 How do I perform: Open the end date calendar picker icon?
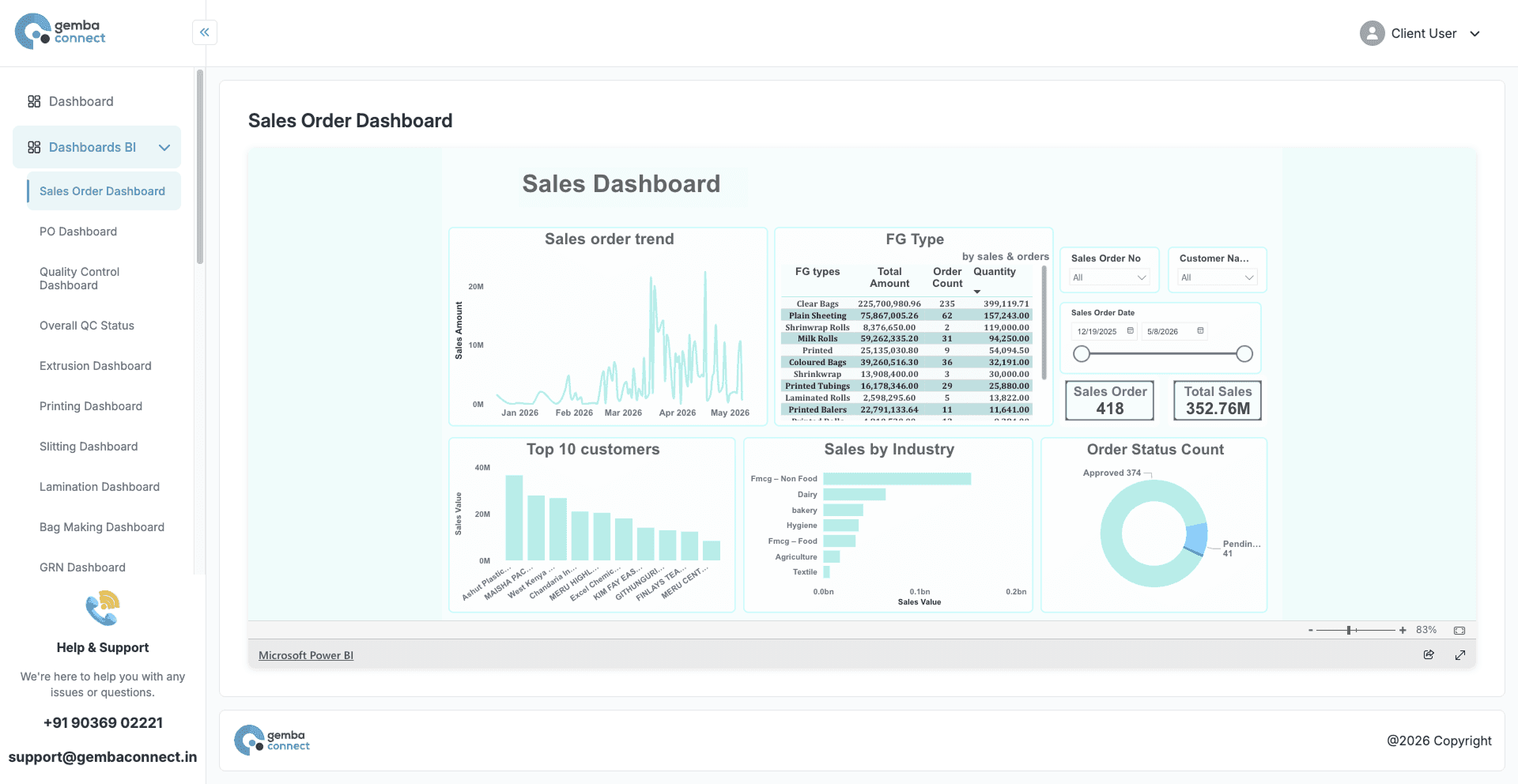(x=1200, y=330)
